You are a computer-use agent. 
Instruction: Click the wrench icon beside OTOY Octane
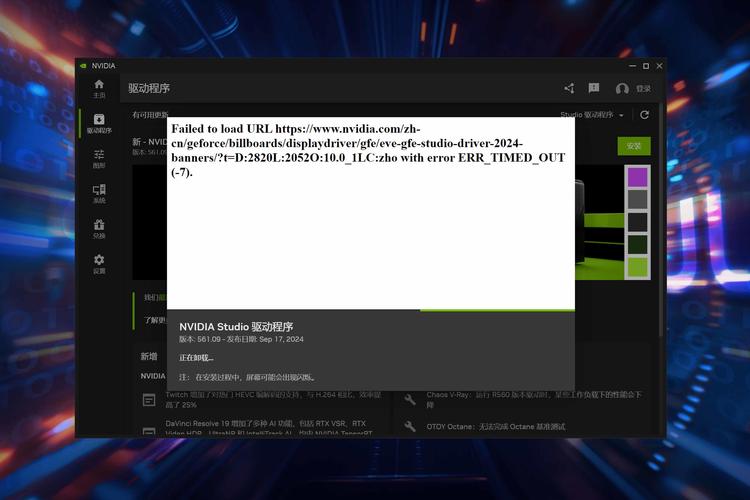[x=410, y=426]
